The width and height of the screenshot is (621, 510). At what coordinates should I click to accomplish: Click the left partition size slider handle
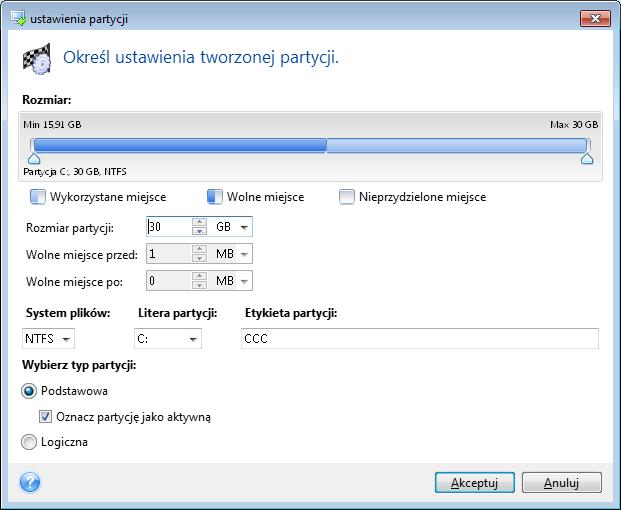pos(34,159)
